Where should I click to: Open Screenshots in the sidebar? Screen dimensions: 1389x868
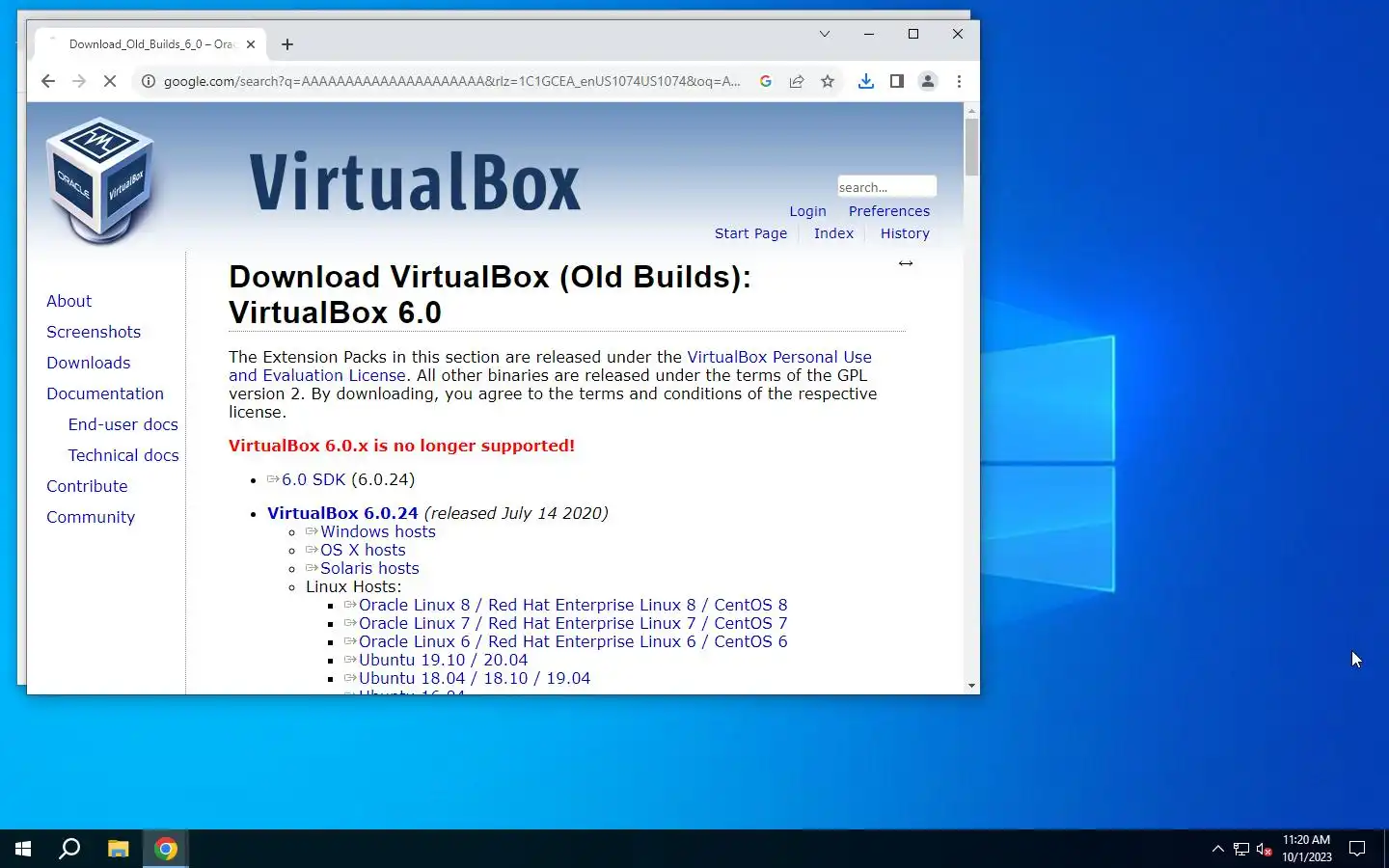(x=94, y=332)
